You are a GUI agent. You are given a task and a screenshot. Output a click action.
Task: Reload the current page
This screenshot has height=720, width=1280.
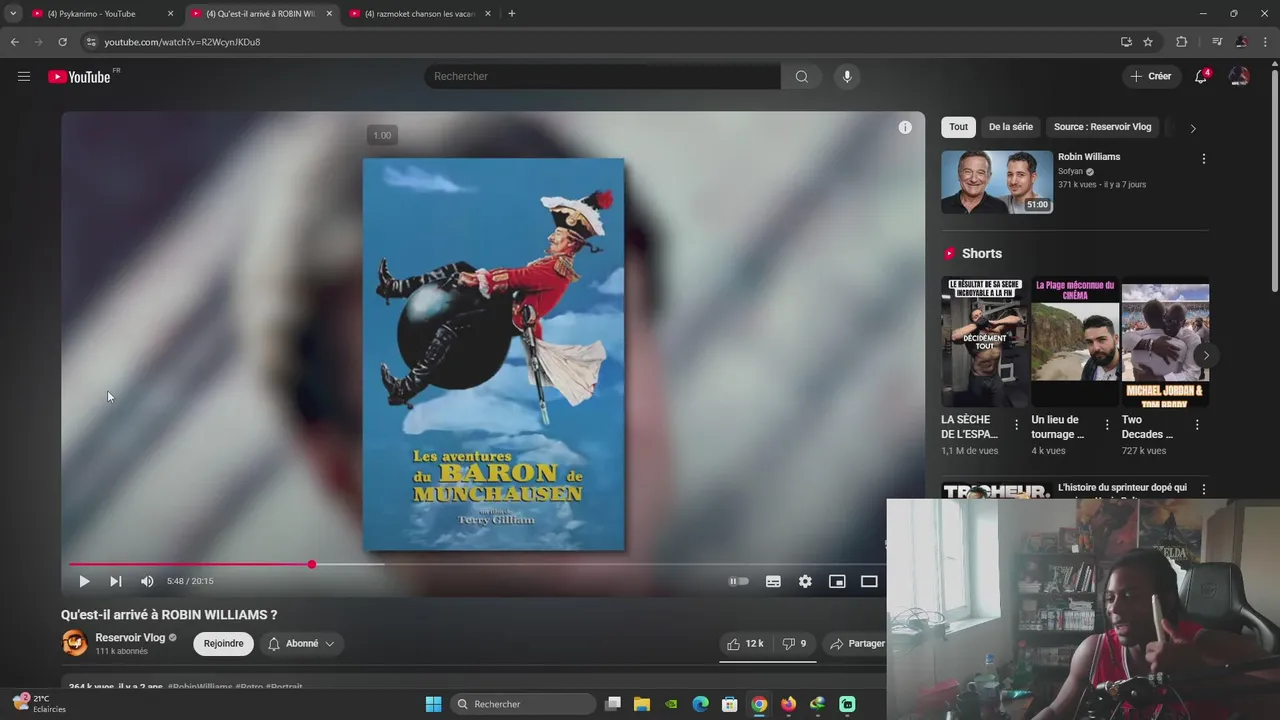pyautogui.click(x=62, y=42)
